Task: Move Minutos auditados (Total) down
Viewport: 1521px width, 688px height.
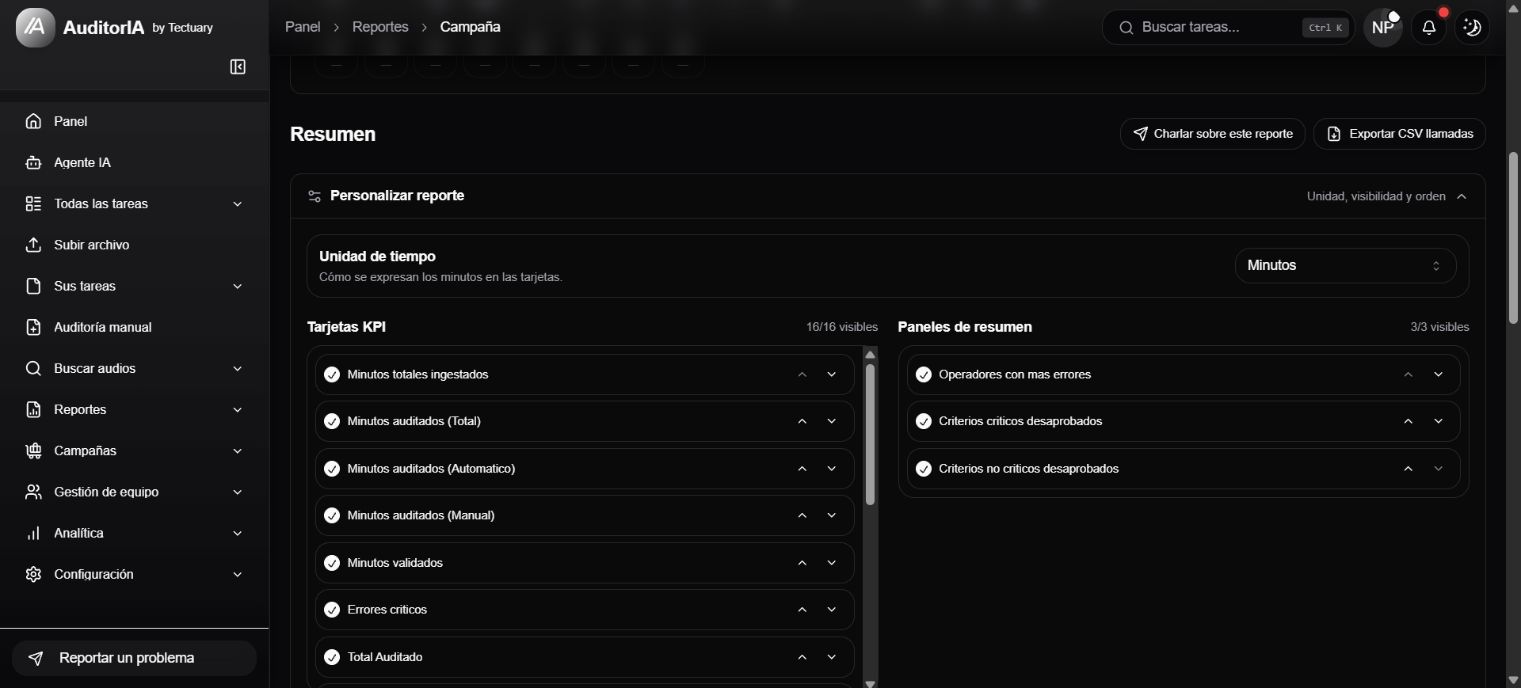Action: pyautogui.click(x=831, y=421)
